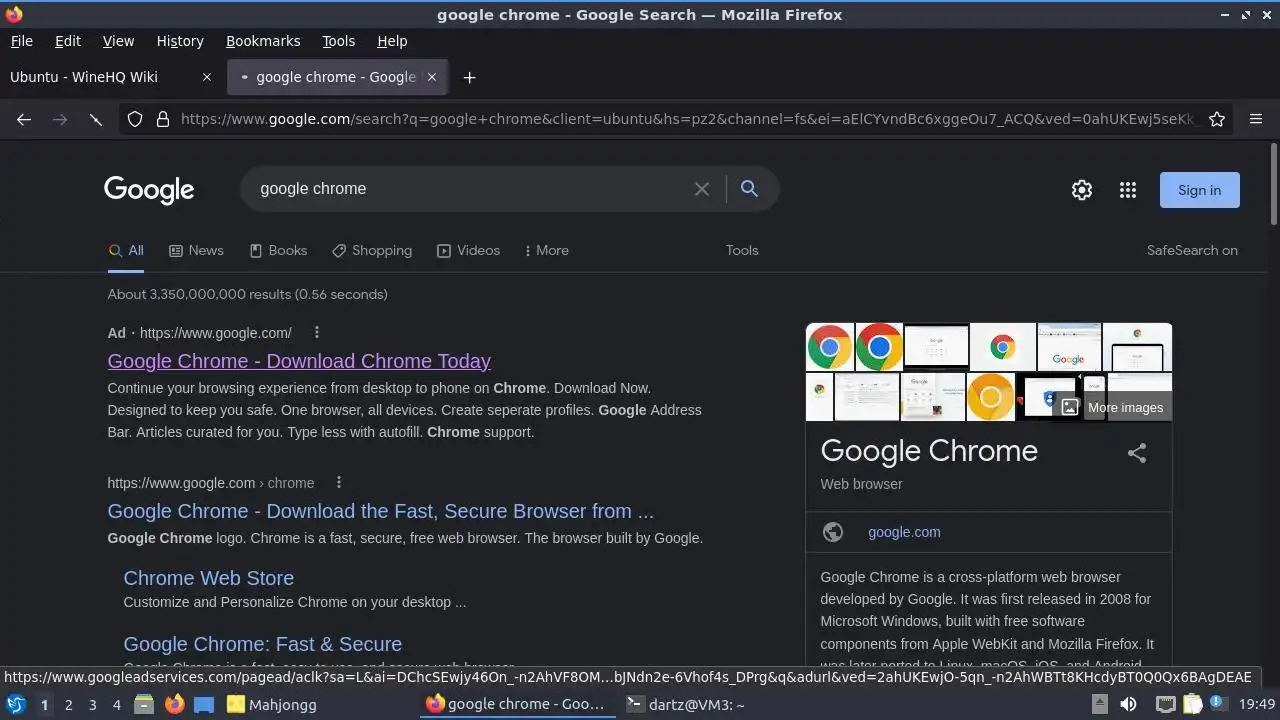Image resolution: width=1280 pixels, height=720 pixels.
Task: Open the volume control in tray
Action: 1128,704
